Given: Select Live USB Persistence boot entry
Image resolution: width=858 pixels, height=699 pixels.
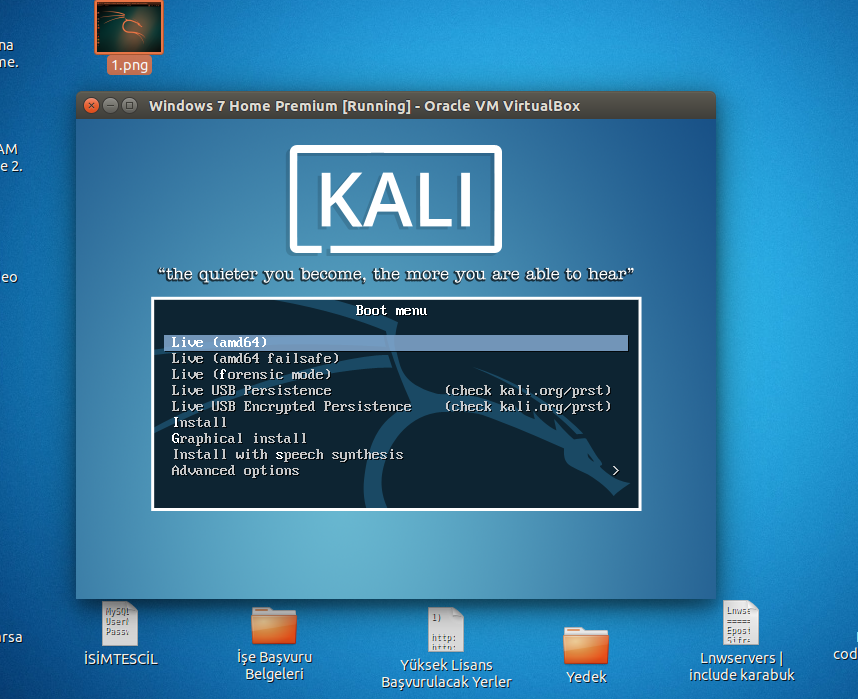Looking at the screenshot, I should (x=396, y=390).
